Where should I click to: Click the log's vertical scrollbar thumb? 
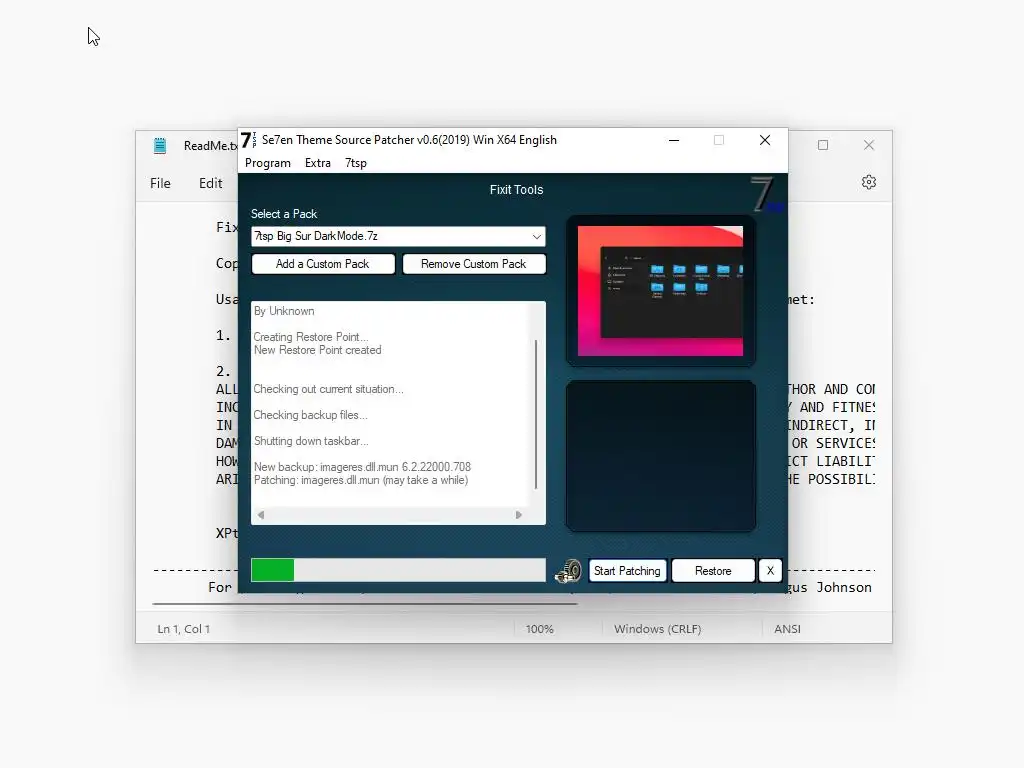click(536, 414)
